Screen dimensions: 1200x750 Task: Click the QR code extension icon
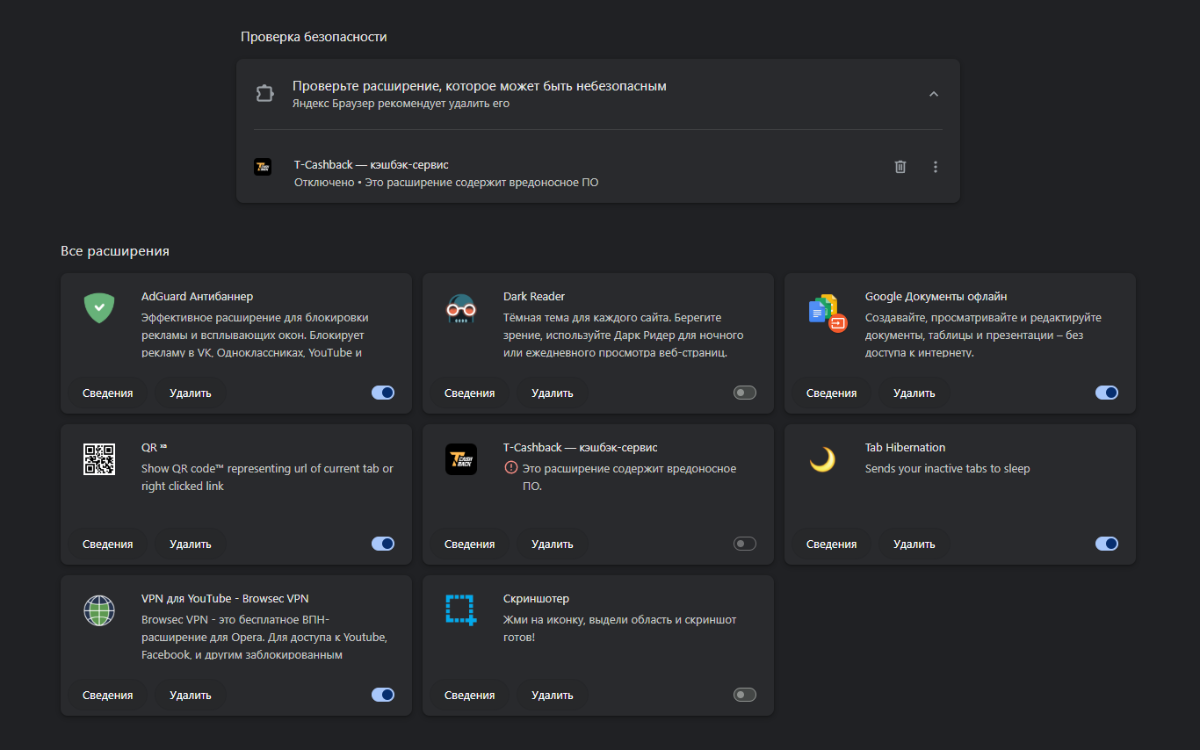(x=98, y=459)
